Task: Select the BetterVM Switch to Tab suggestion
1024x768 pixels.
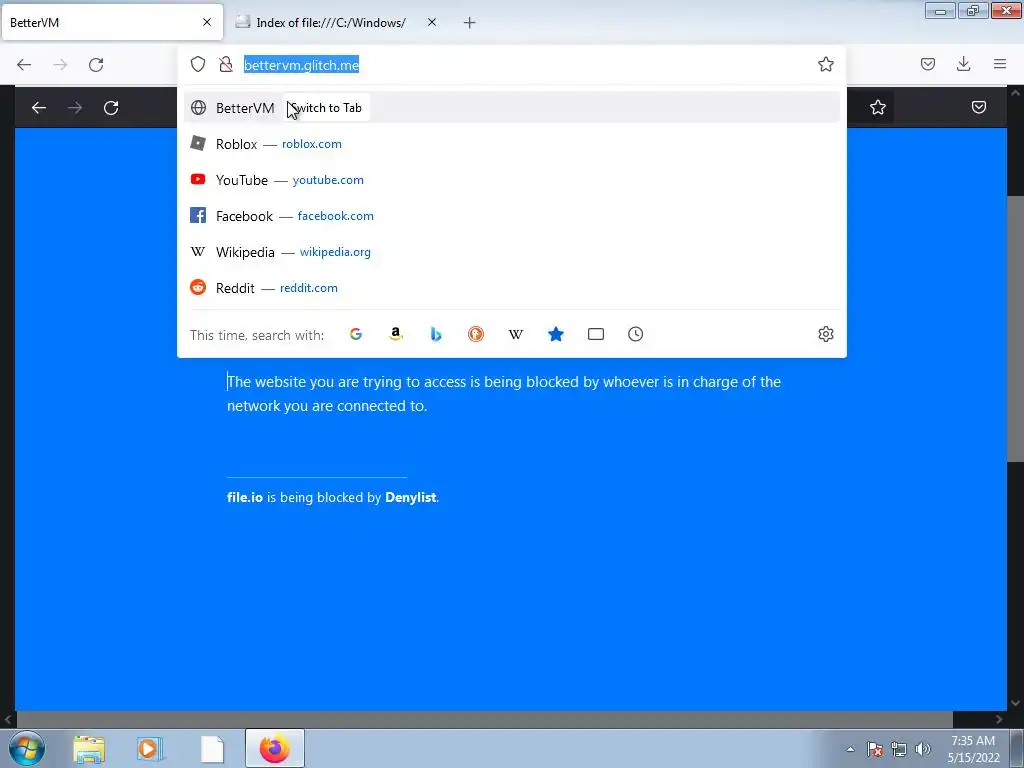Action: click(x=511, y=108)
